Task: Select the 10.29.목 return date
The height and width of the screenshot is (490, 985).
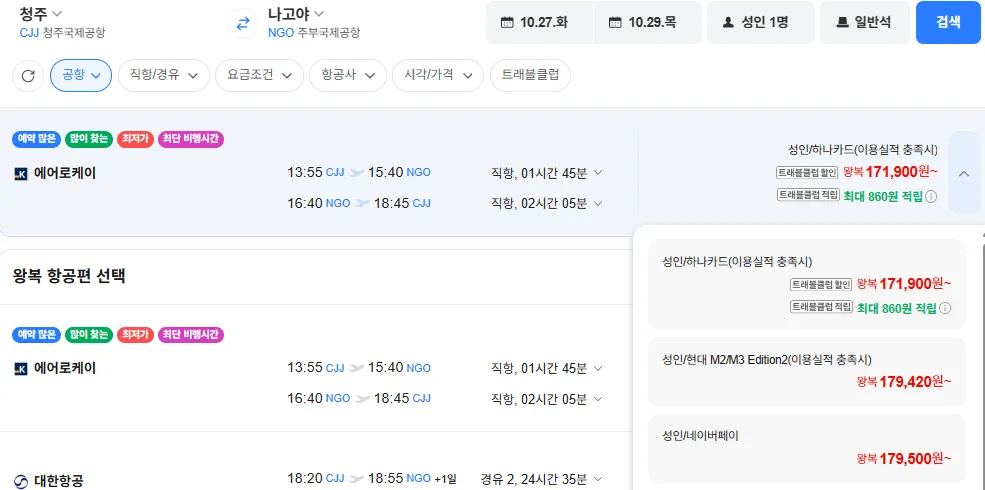Action: tap(648, 23)
